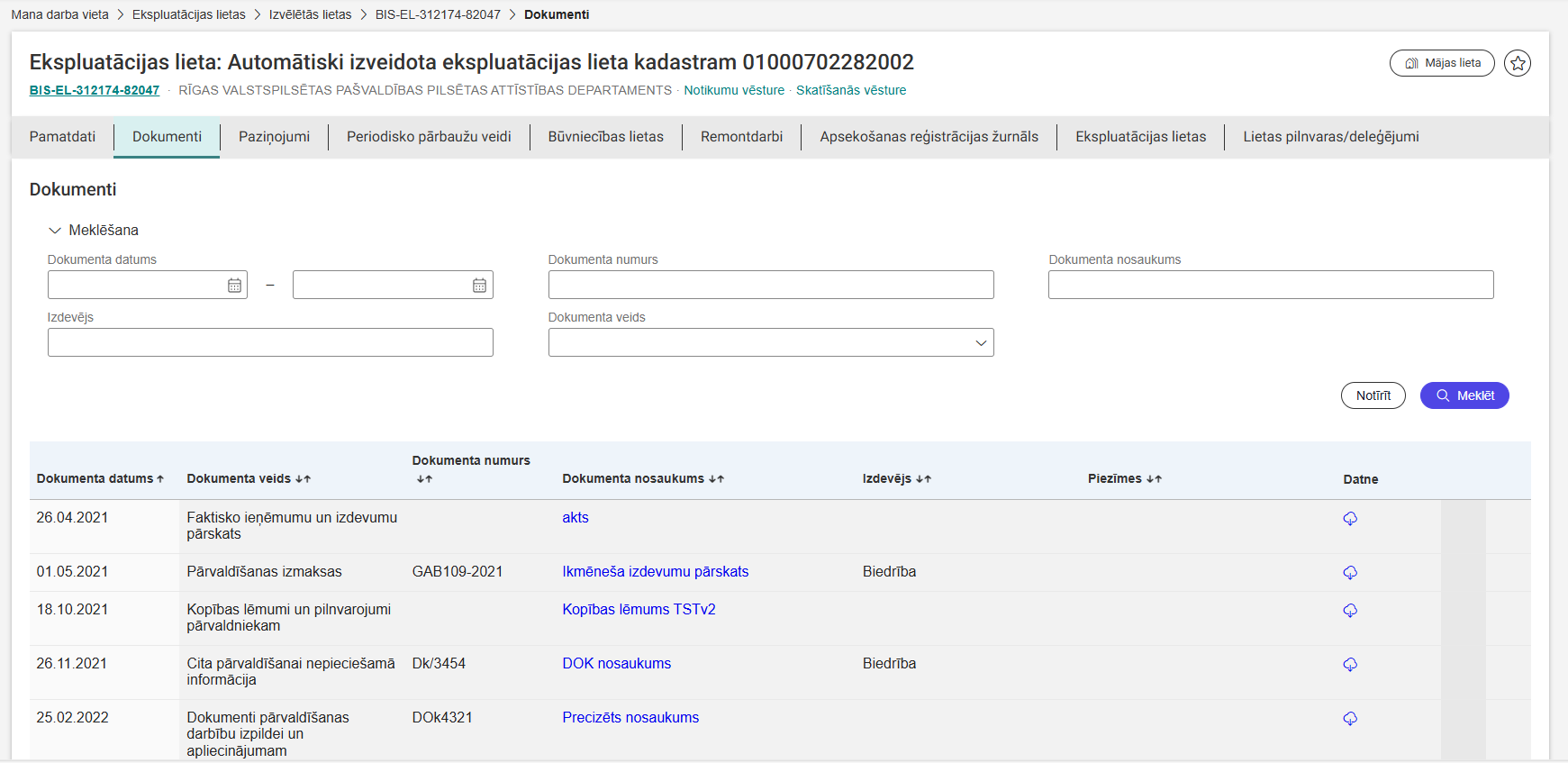Open Notikumu vēsture link
This screenshot has width=1568, height=763.
pyautogui.click(x=733, y=90)
